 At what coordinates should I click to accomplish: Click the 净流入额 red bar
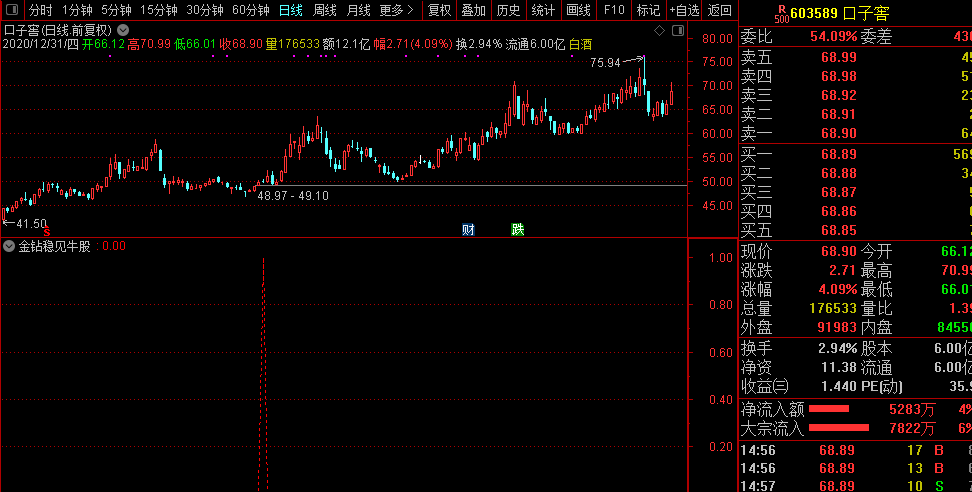click(829, 409)
